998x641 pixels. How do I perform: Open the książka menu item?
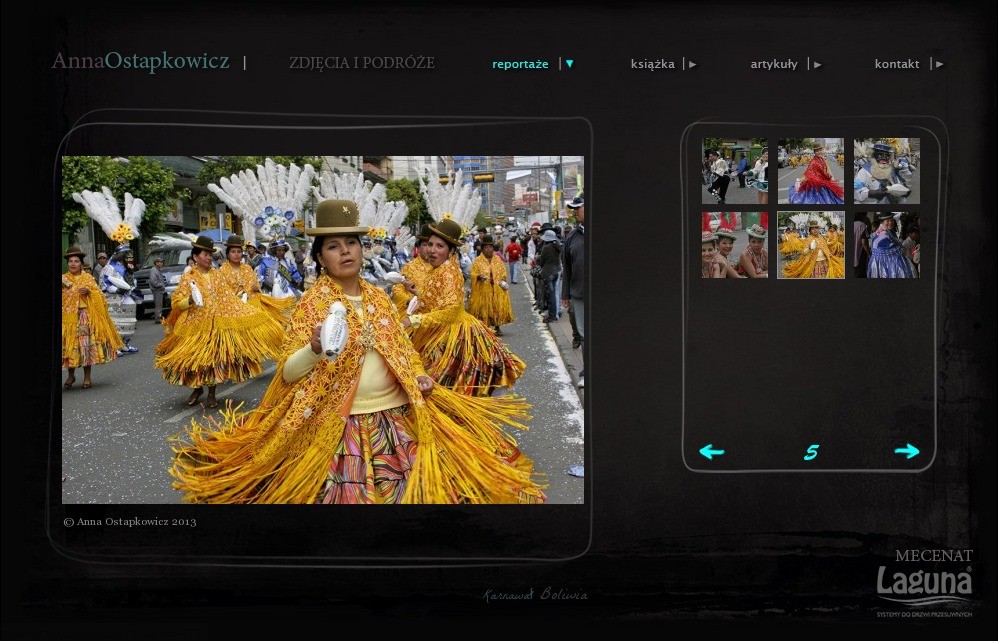point(652,64)
